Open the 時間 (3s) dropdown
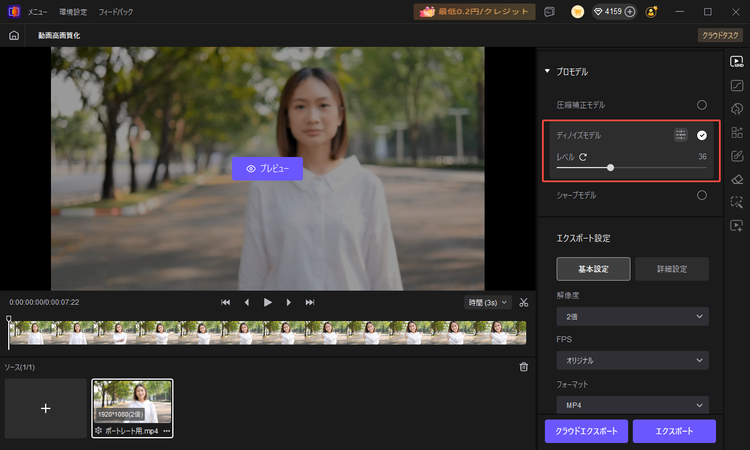The height and width of the screenshot is (450, 750). point(487,302)
